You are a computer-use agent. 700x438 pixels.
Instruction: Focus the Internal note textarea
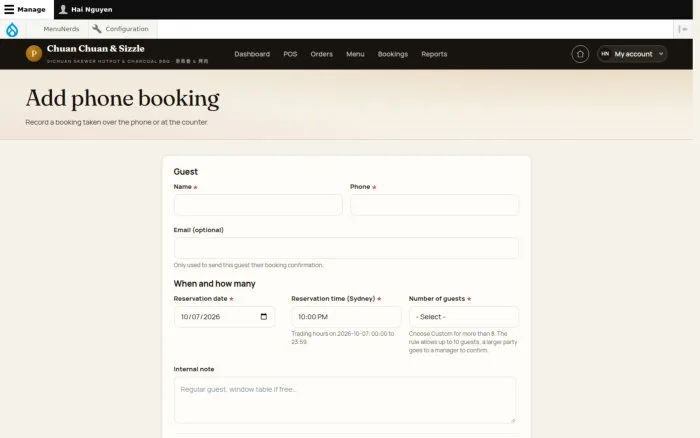click(x=345, y=400)
